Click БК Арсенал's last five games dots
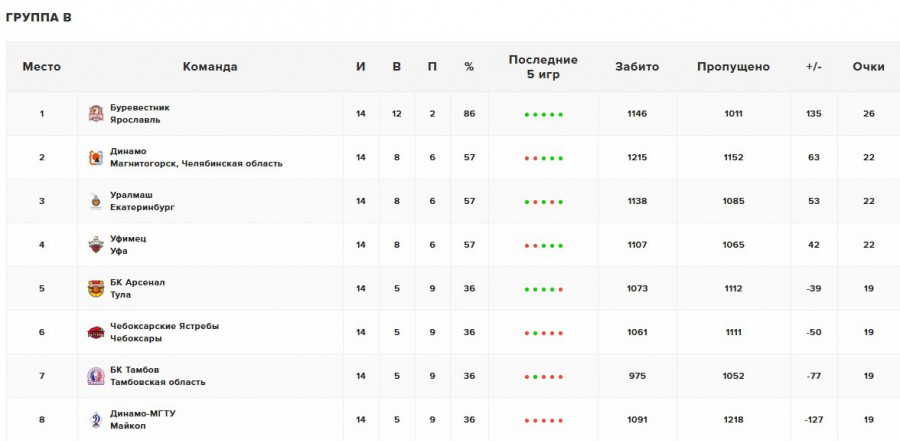Viewport: 900px width, 441px height. 544,289
